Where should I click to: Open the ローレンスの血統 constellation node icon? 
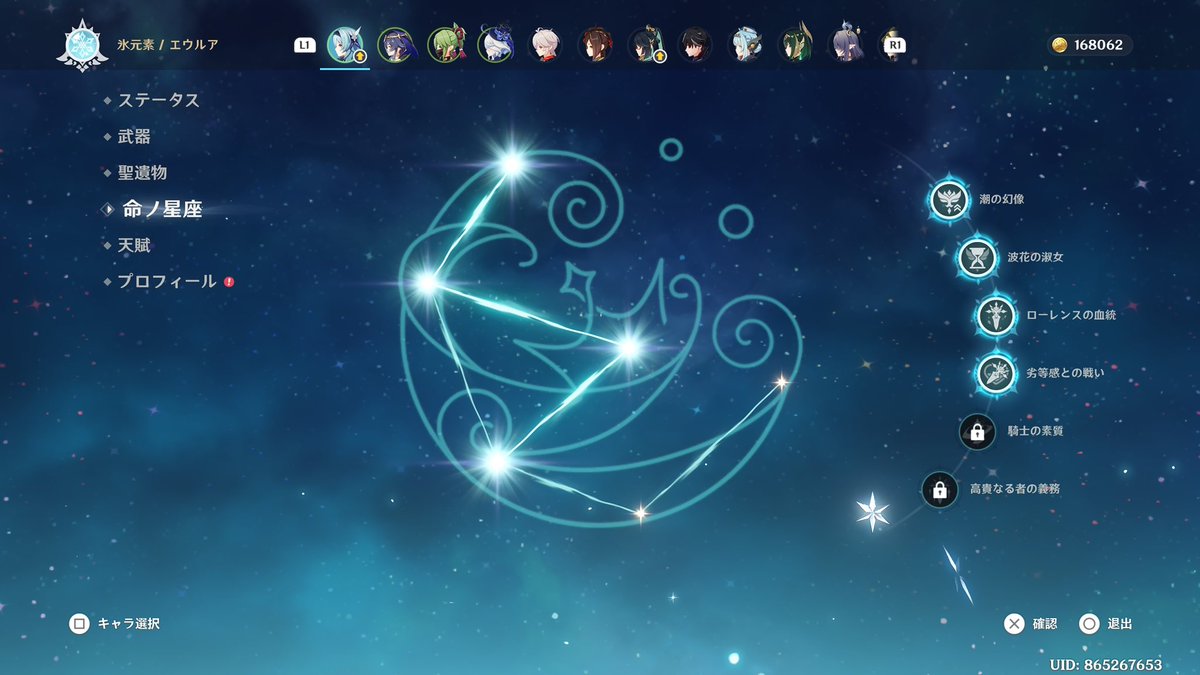996,315
